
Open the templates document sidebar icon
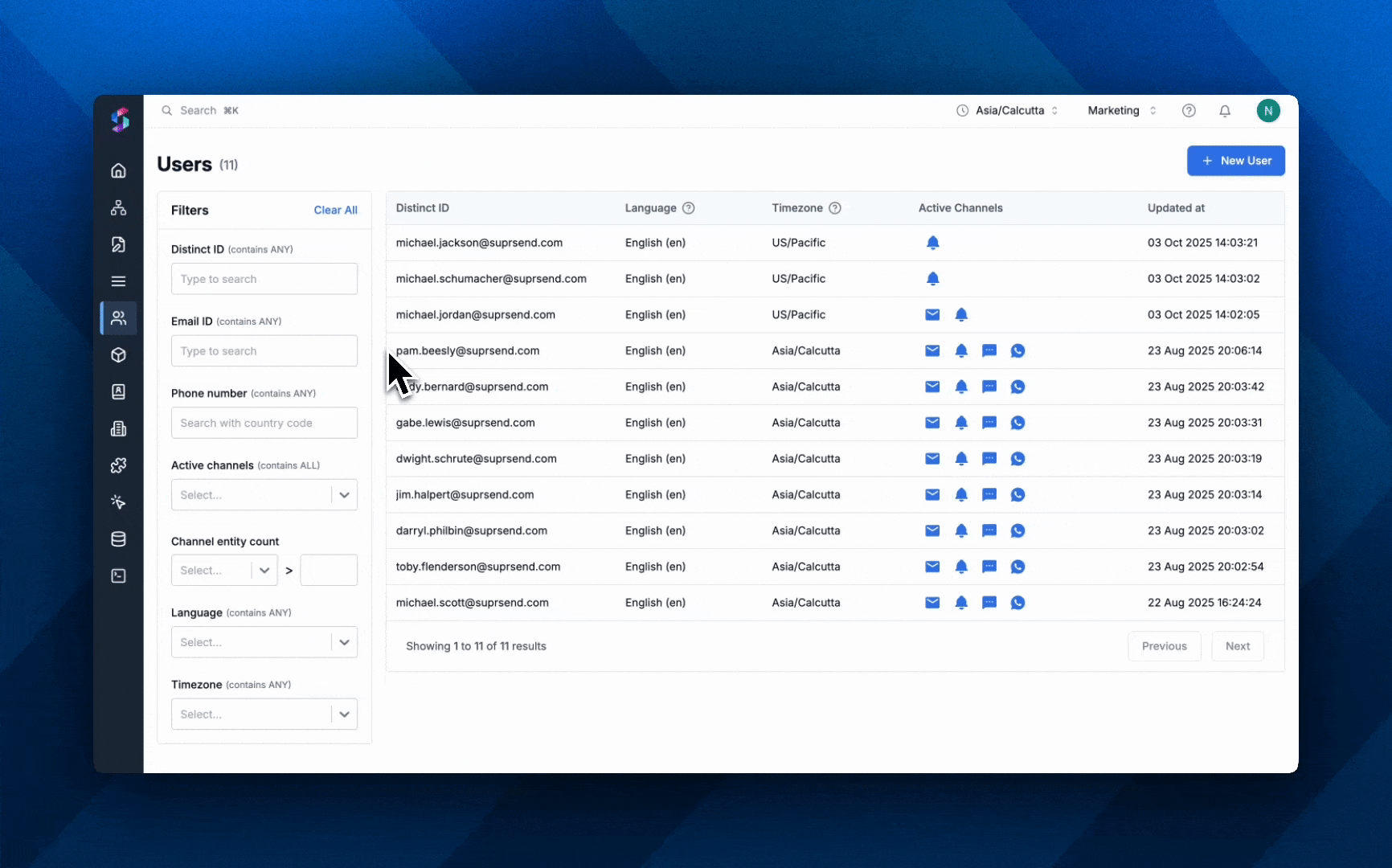[118, 244]
